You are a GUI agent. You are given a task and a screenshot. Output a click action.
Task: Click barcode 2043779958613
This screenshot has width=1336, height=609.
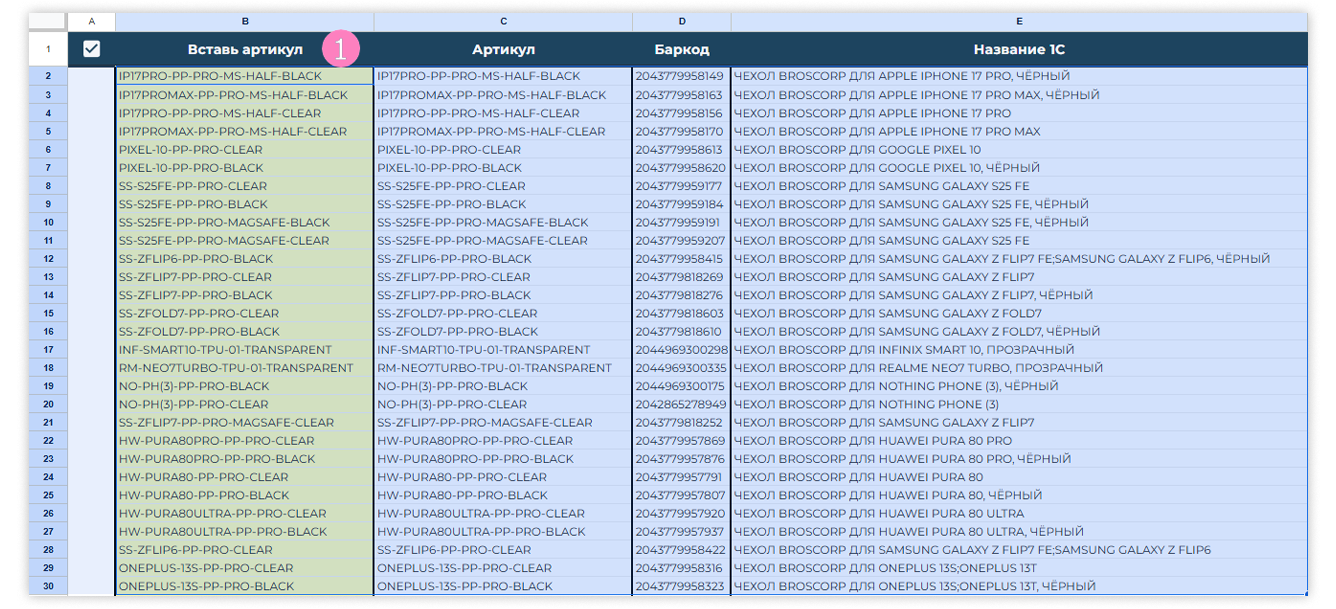tap(682, 149)
